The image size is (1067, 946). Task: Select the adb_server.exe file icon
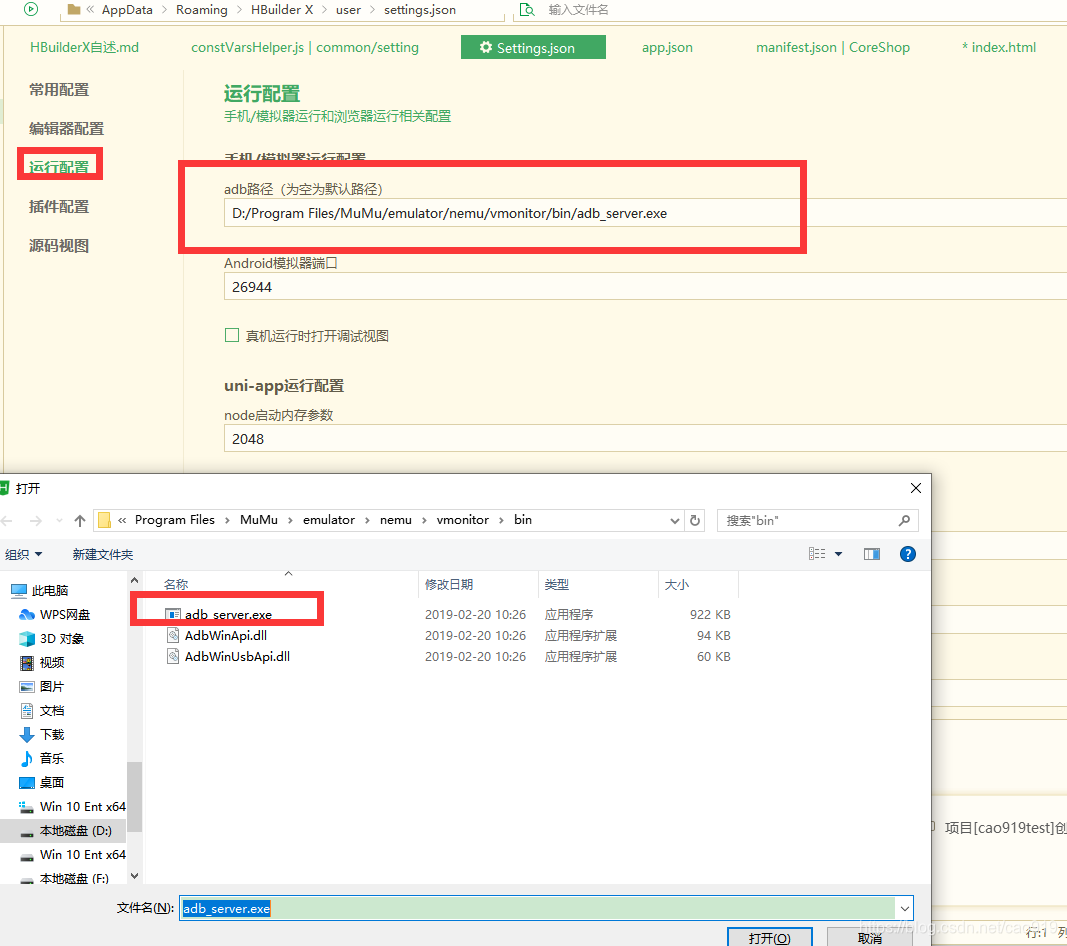coord(173,614)
